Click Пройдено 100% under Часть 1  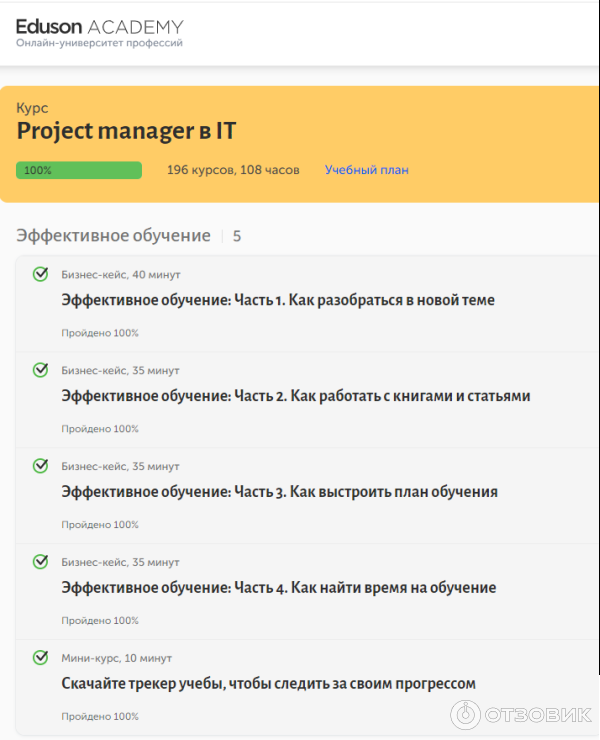100,333
